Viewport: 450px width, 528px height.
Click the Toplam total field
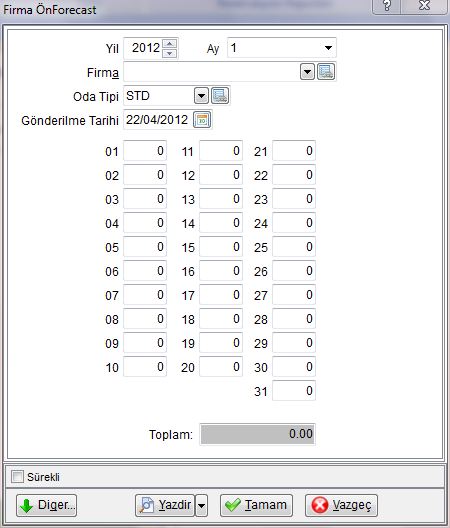tap(258, 434)
